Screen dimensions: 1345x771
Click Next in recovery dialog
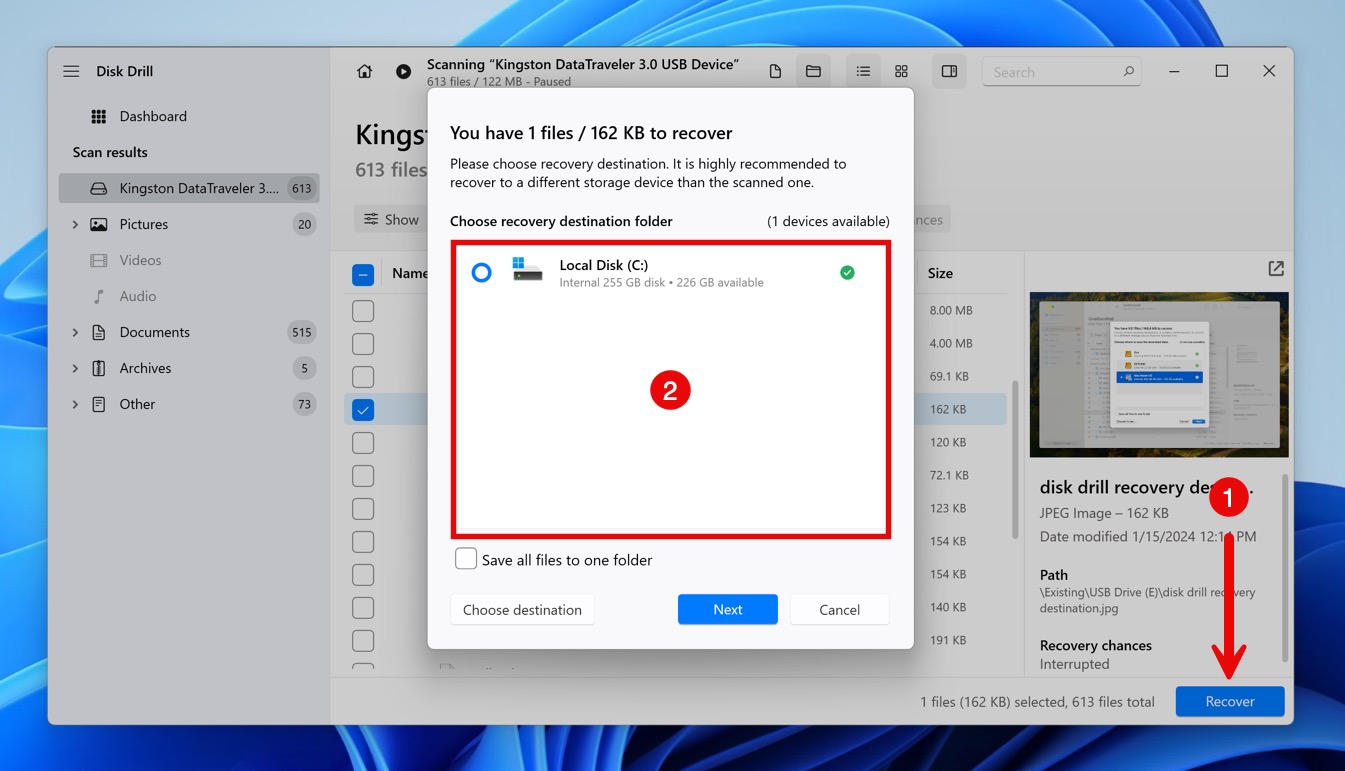pyautogui.click(x=727, y=610)
